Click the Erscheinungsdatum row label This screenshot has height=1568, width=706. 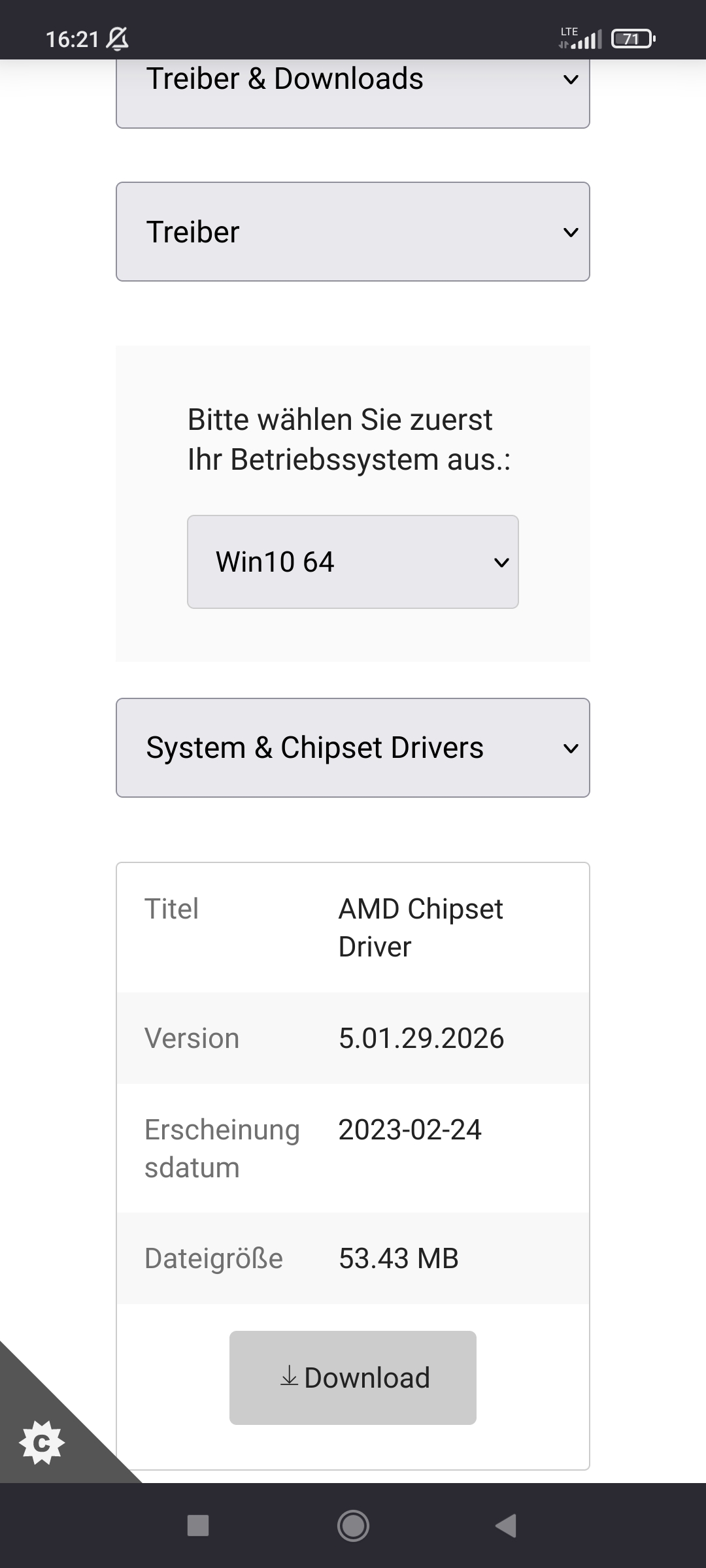coord(222,1149)
